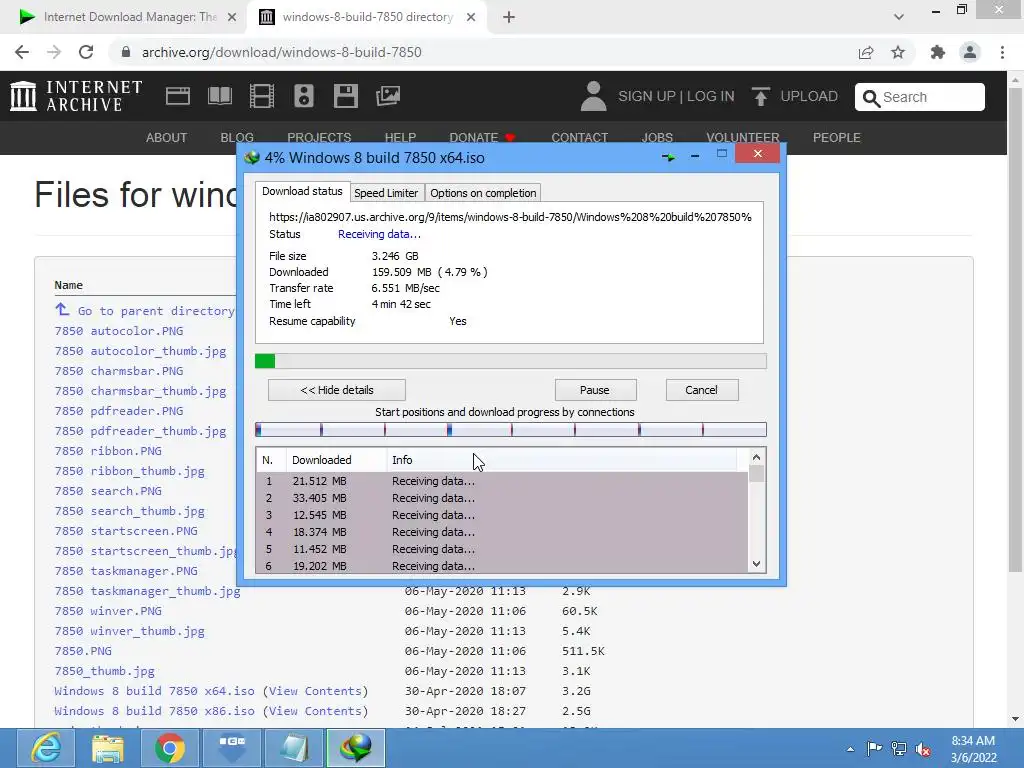Viewport: 1024px width, 768px height.
Task: Click the Action Center flag tray icon
Action: pos(874,748)
